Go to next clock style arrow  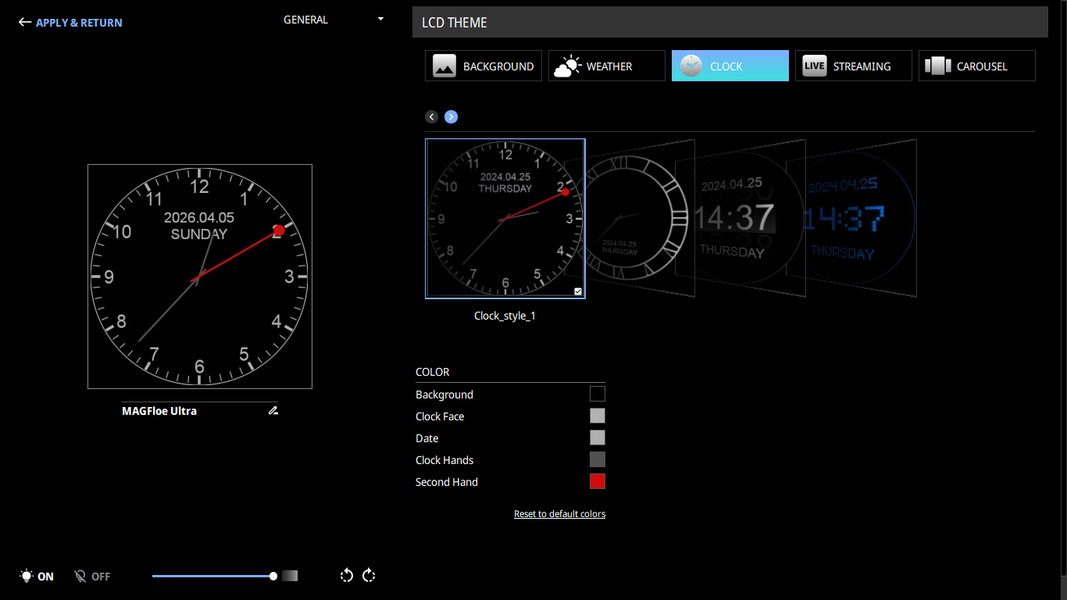[450, 117]
